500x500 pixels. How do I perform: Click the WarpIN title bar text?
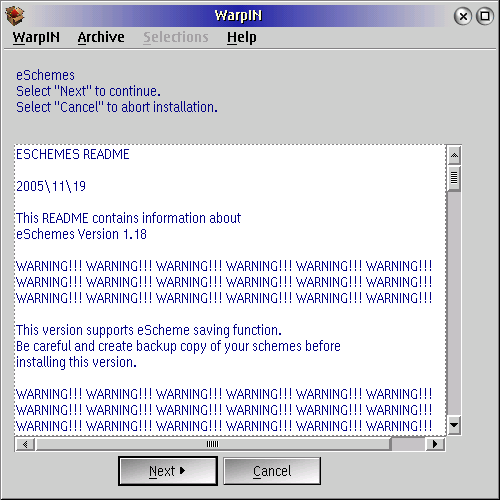238,16
